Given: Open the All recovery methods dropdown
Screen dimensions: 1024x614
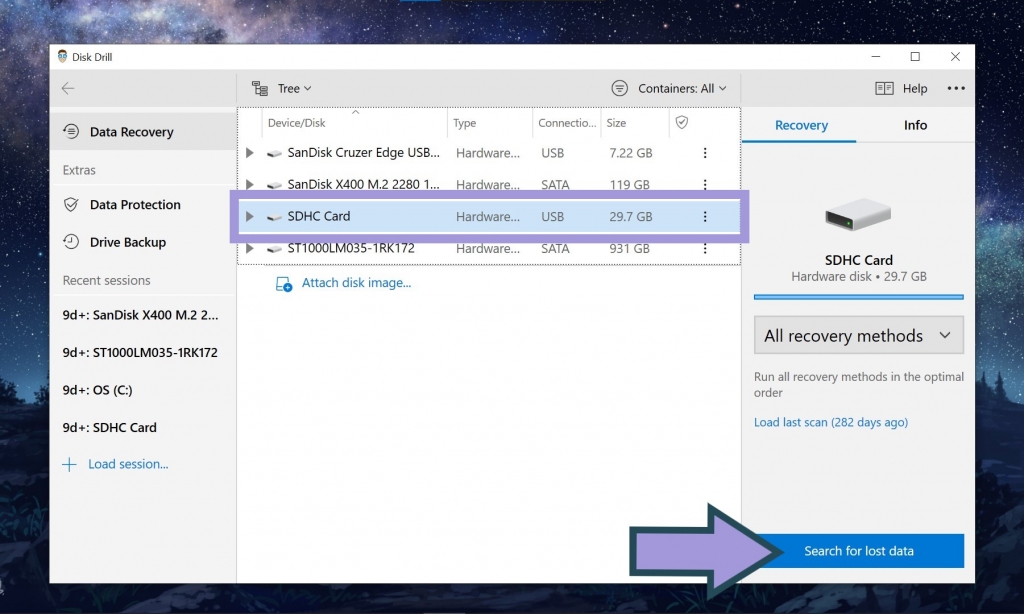Looking at the screenshot, I should (858, 335).
